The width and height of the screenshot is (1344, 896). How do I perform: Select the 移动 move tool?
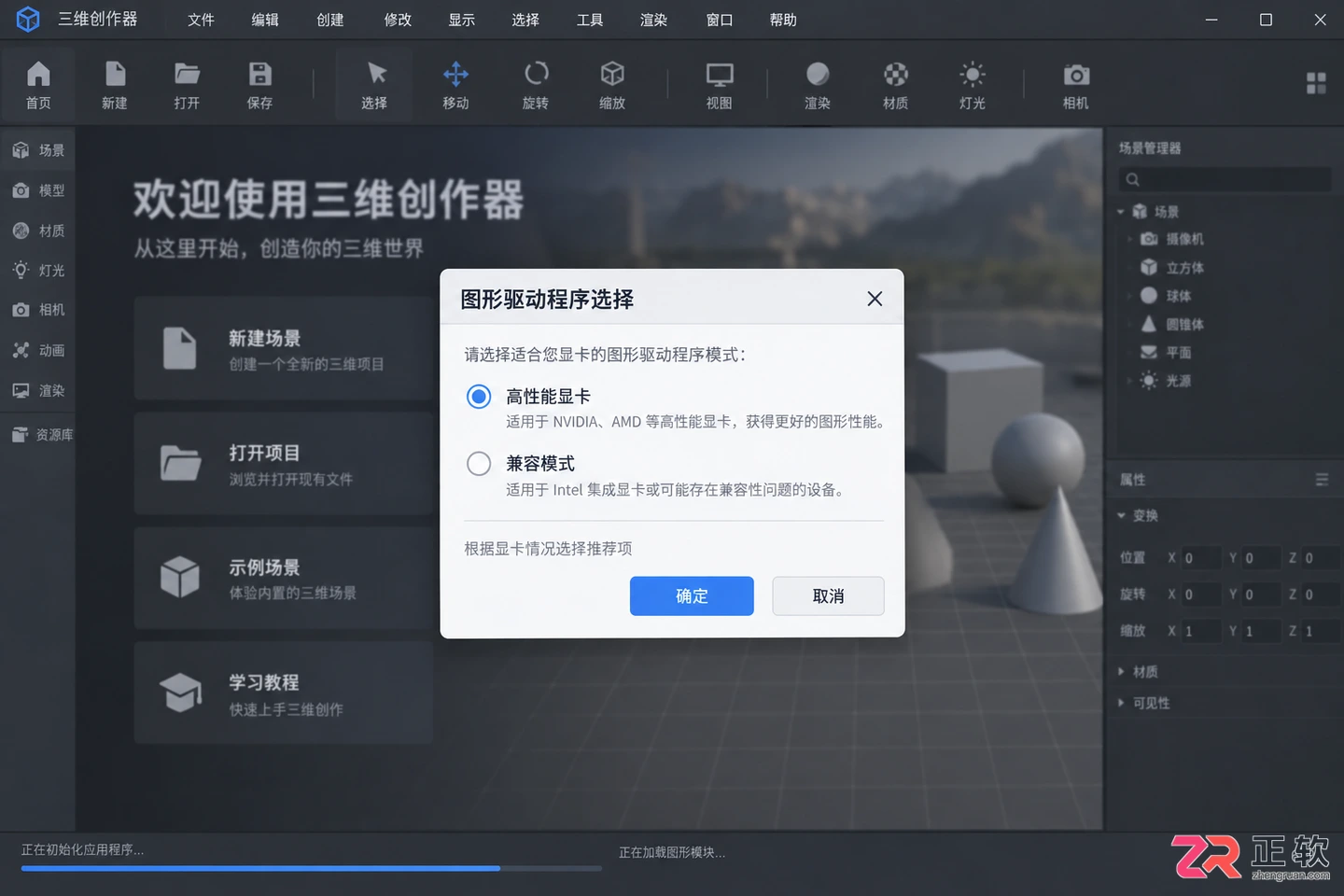click(455, 74)
